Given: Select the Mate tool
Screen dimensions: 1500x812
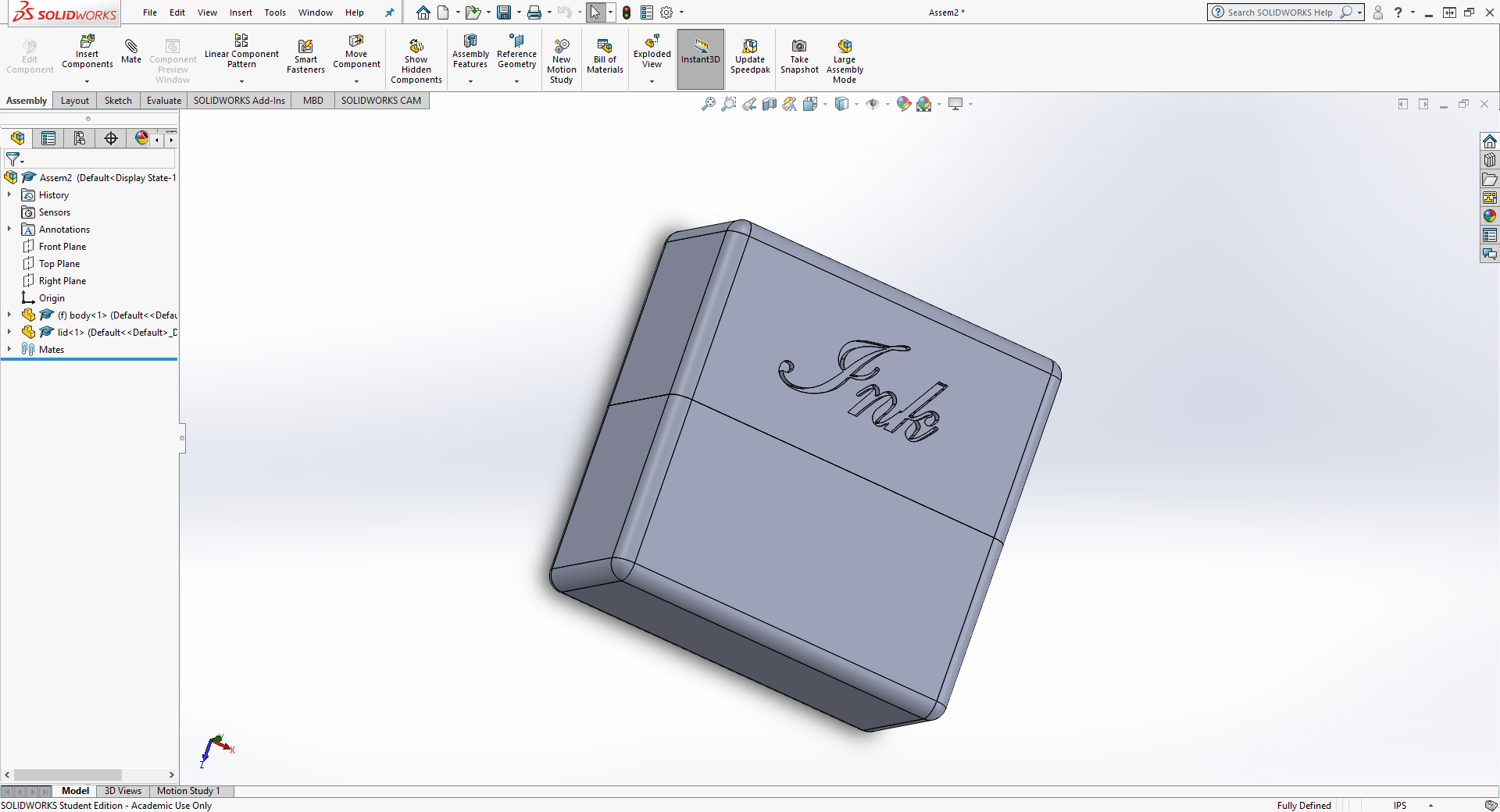Looking at the screenshot, I should tap(131, 50).
